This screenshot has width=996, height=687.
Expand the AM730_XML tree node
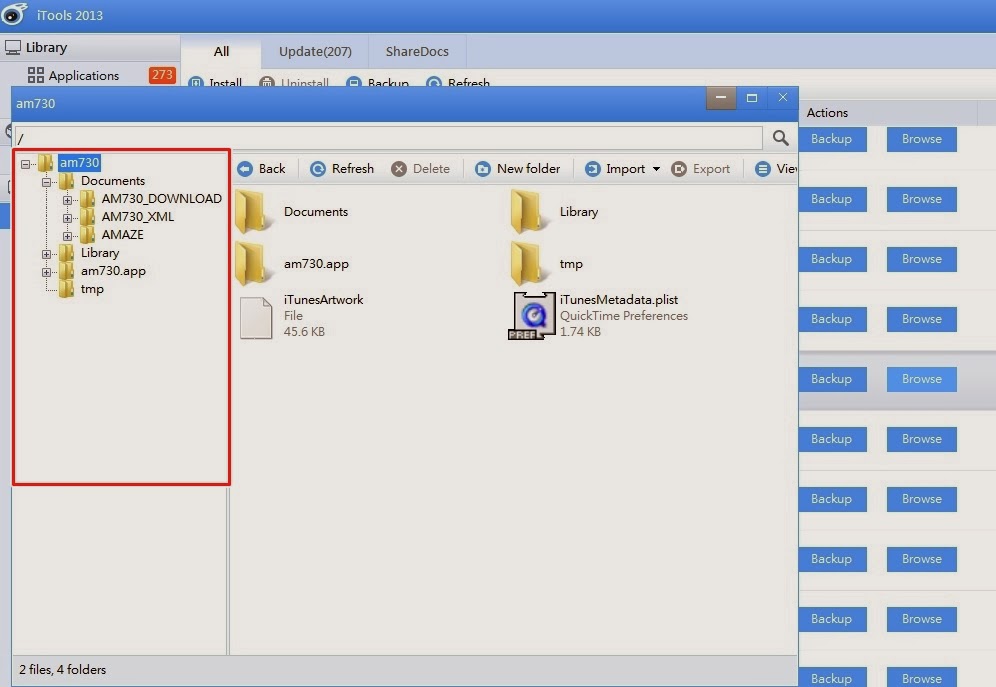click(x=67, y=218)
